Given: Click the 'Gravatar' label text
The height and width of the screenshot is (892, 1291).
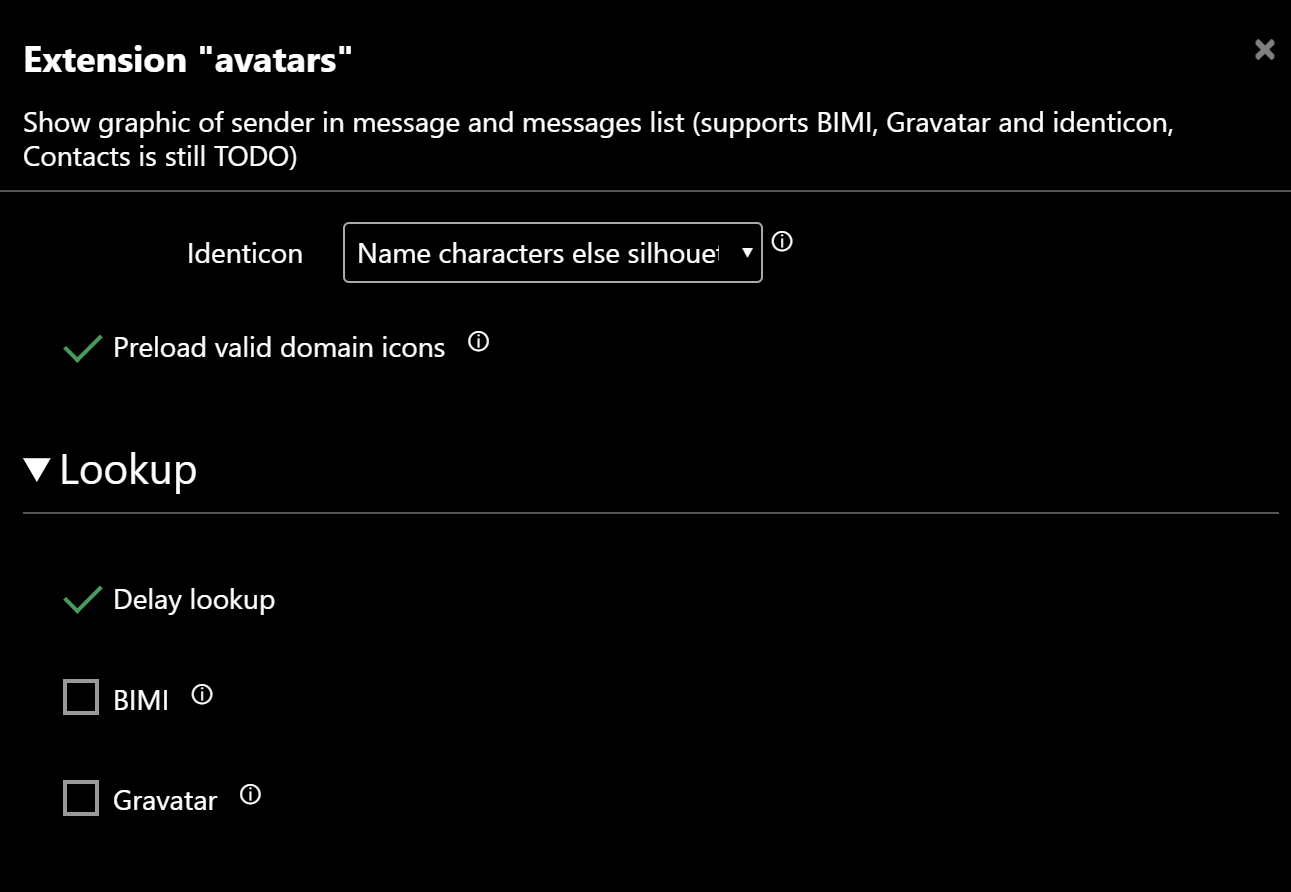Looking at the screenshot, I should click(x=165, y=801).
